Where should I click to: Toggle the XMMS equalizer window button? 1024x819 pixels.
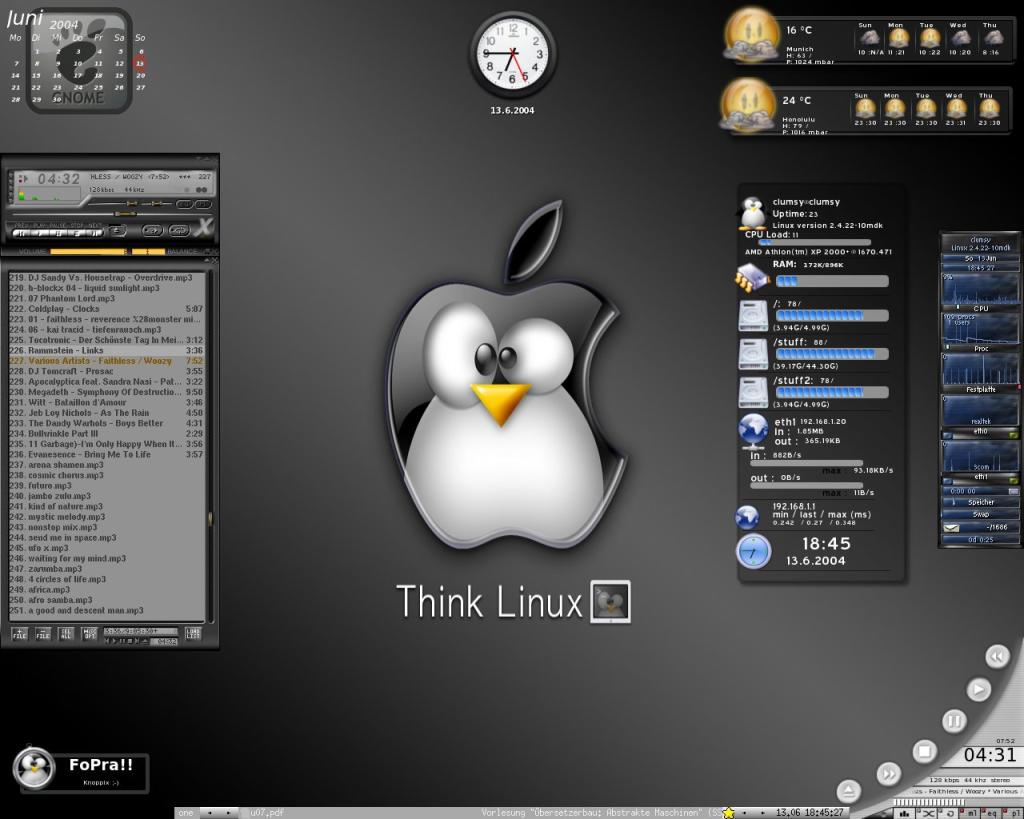pyautogui.click(x=185, y=204)
